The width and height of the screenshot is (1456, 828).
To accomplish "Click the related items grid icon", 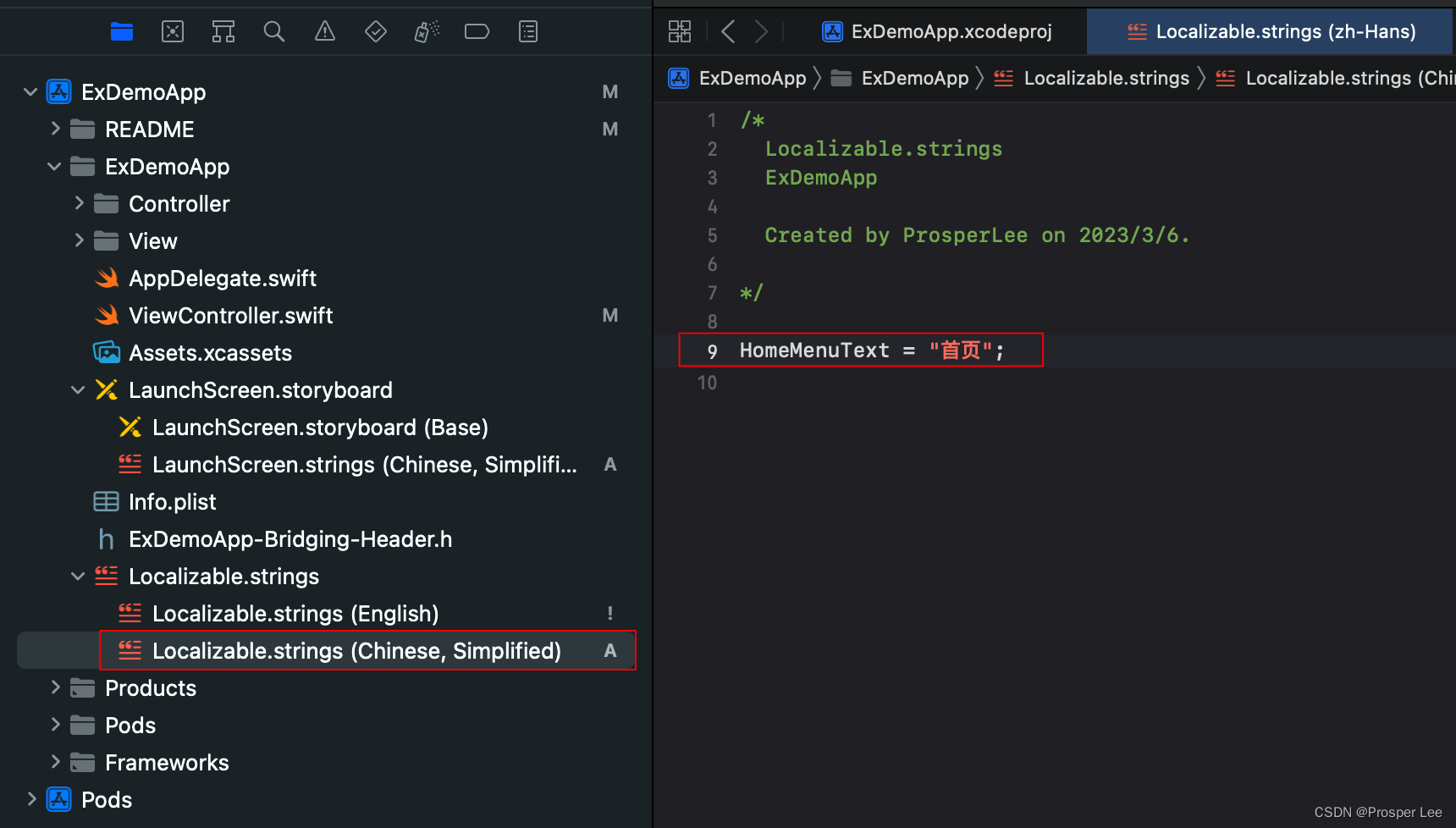I will coord(680,31).
